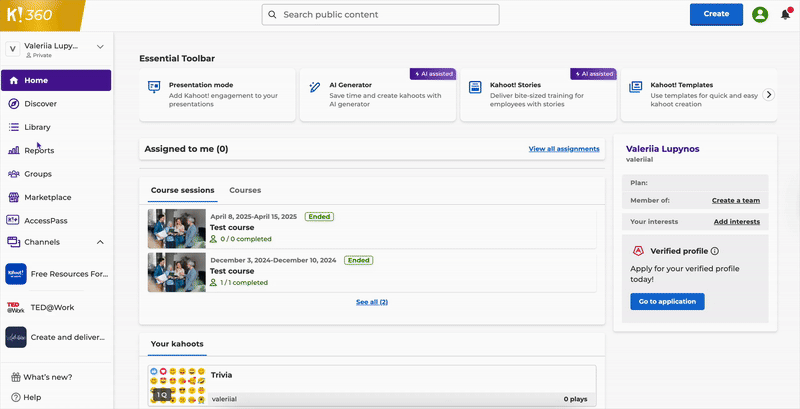Click Go to application button
The height and width of the screenshot is (409, 800).
click(x=667, y=301)
